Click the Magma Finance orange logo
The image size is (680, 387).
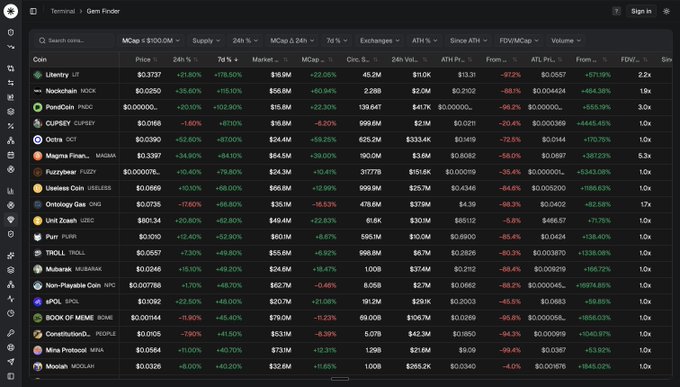pos(38,156)
